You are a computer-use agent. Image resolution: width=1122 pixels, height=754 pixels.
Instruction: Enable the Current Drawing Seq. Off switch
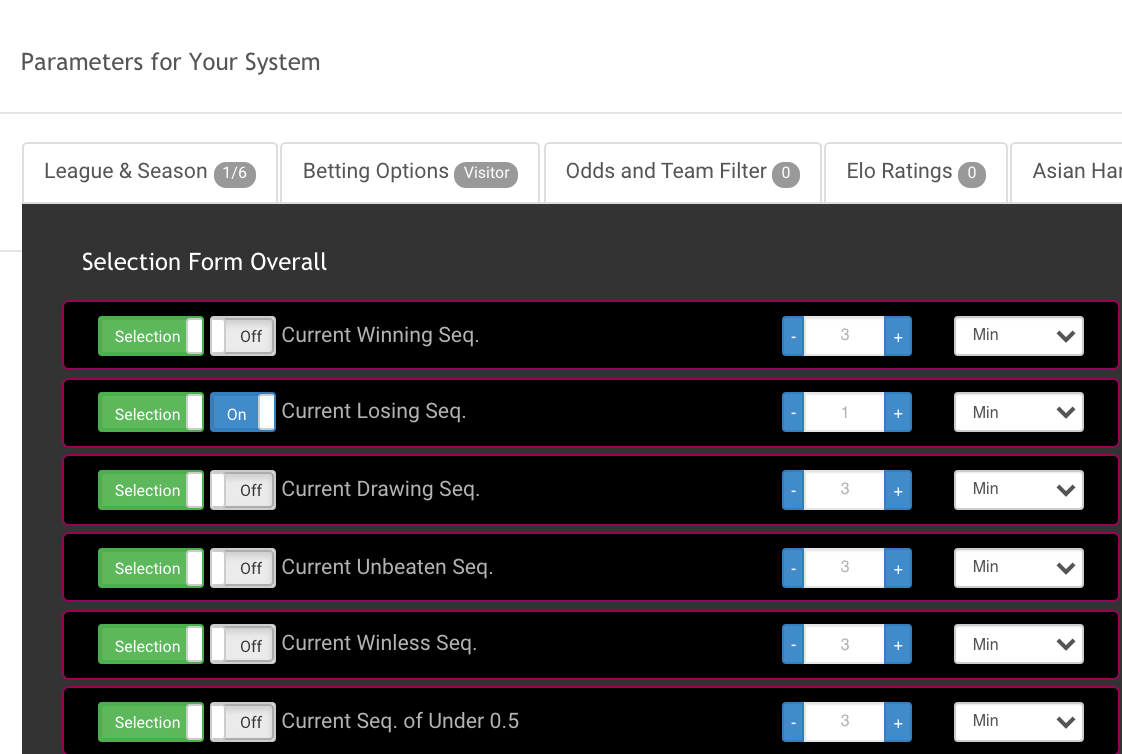click(243, 490)
